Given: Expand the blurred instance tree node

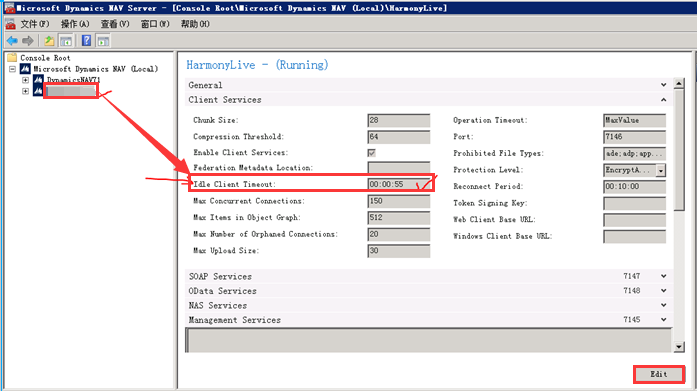Looking at the screenshot, I should click(x=25, y=91).
